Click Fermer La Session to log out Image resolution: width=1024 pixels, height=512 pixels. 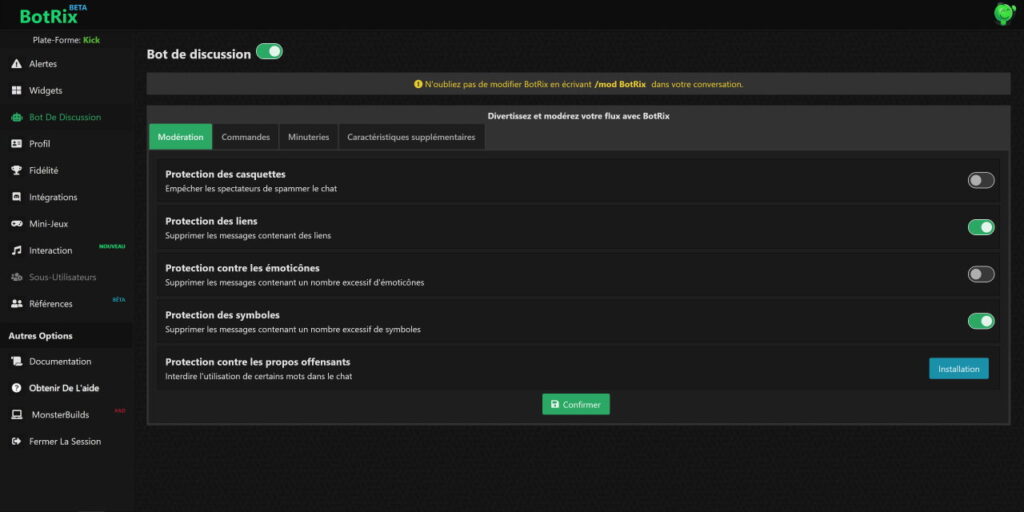pyautogui.click(x=65, y=441)
